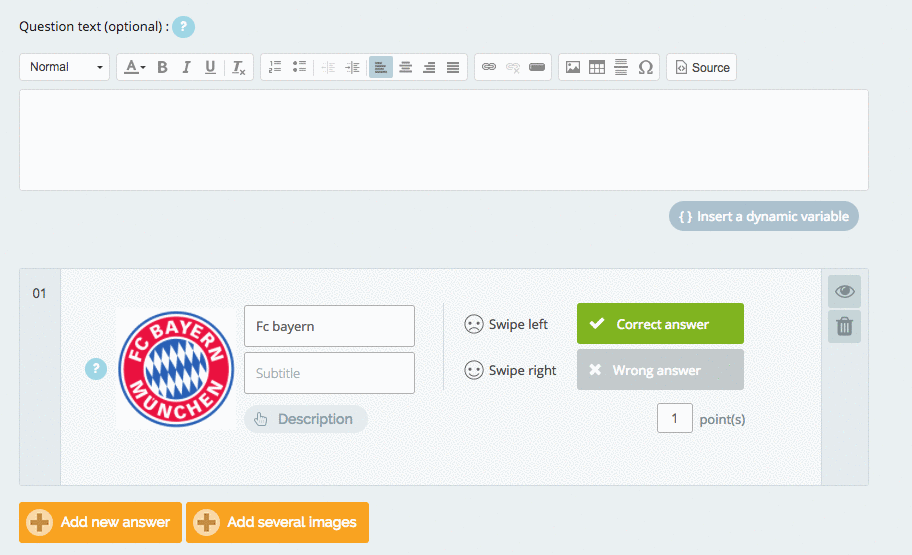Click the 01 answer number
Screen dimensions: 912x555
tap(39, 293)
